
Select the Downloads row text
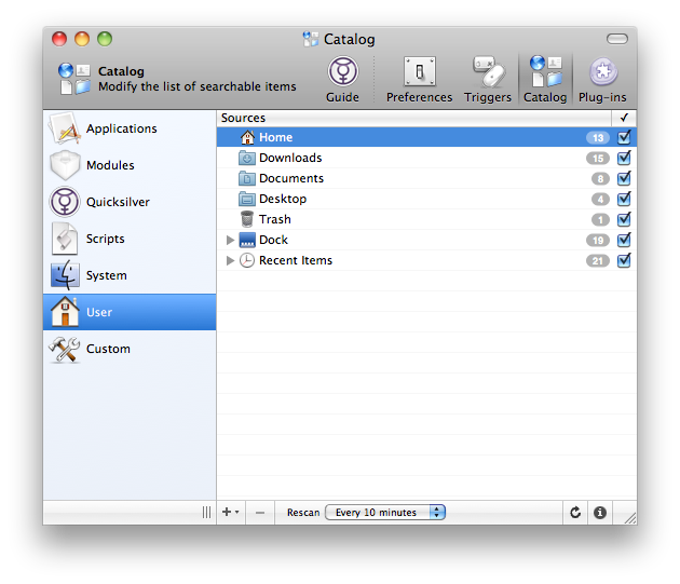point(291,158)
